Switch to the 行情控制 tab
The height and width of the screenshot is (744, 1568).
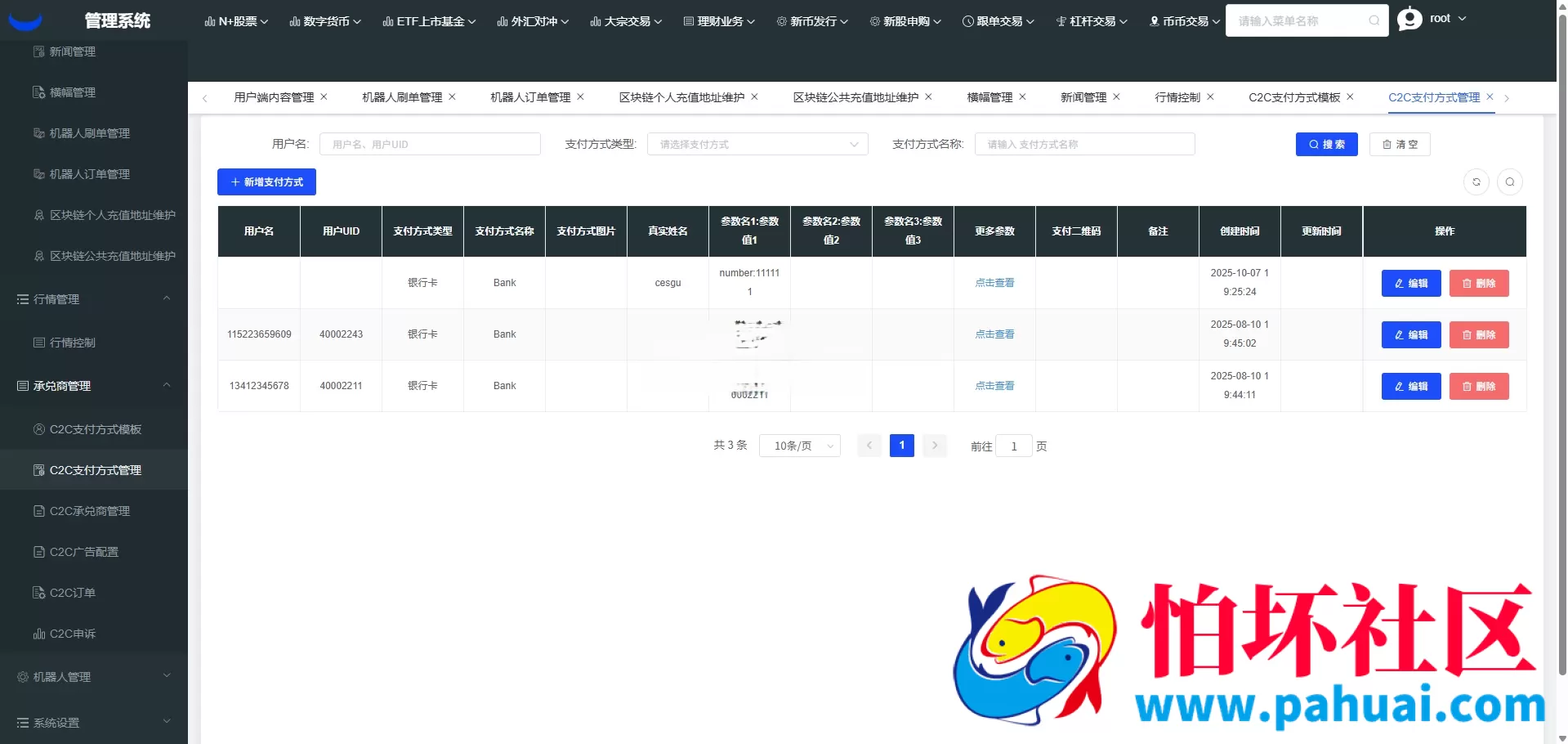point(1177,97)
